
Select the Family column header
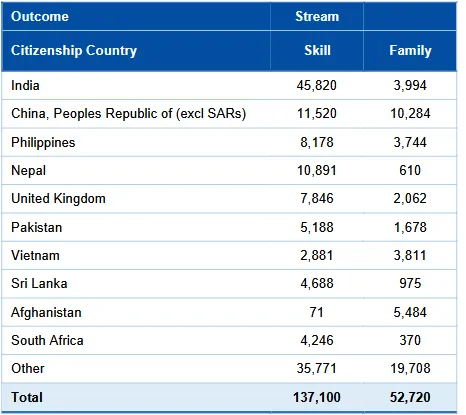410,51
